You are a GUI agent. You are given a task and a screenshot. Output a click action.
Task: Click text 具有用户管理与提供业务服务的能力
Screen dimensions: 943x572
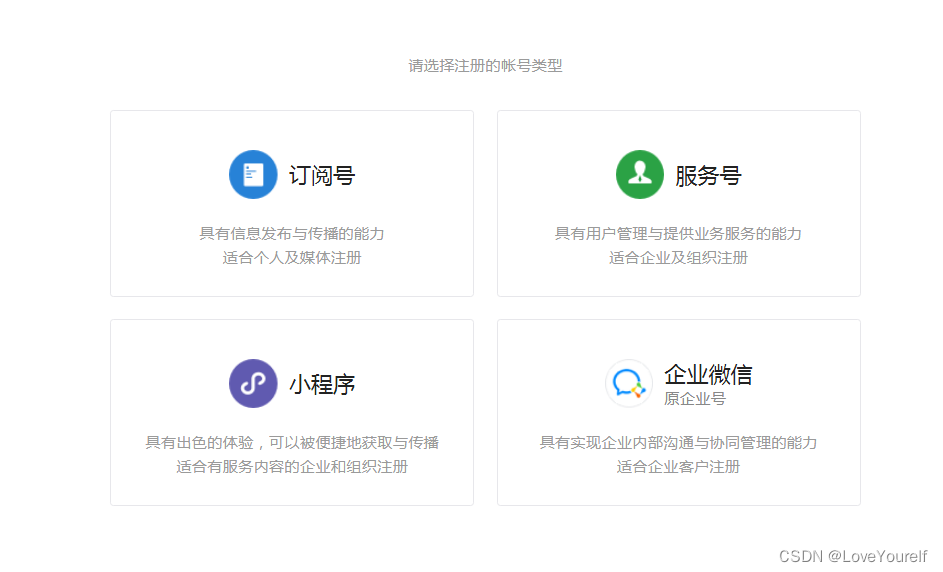coord(678,233)
